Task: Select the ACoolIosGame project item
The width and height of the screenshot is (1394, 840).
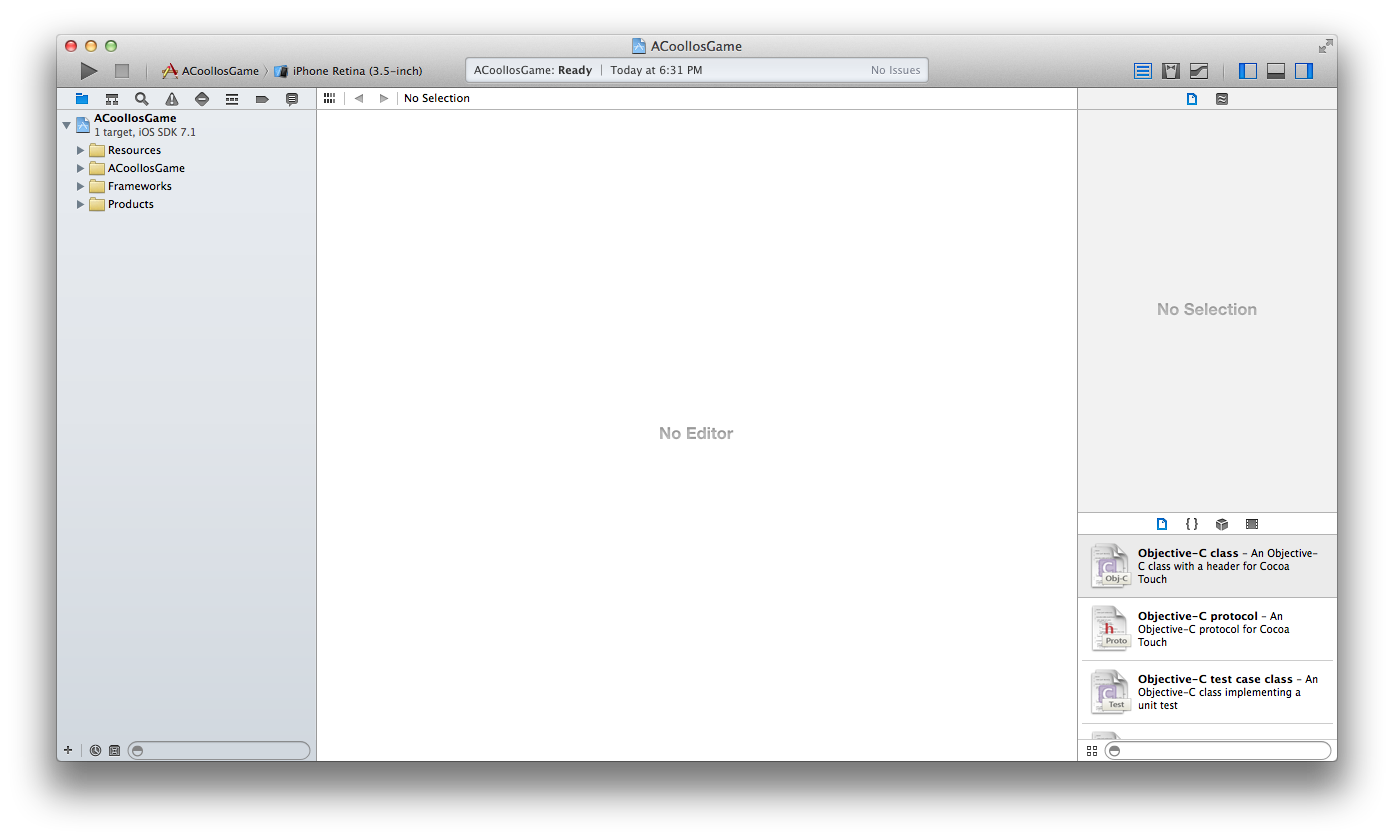Action: 186,125
